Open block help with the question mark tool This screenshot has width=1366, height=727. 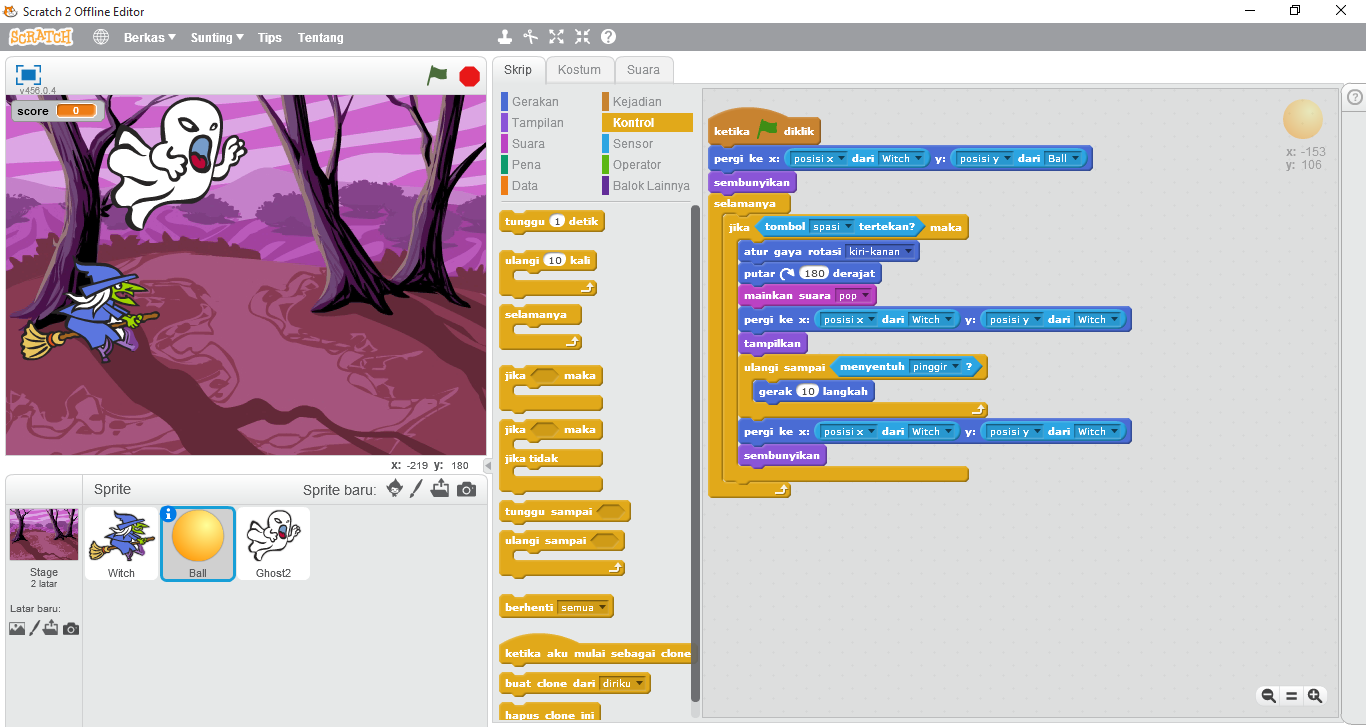[607, 36]
